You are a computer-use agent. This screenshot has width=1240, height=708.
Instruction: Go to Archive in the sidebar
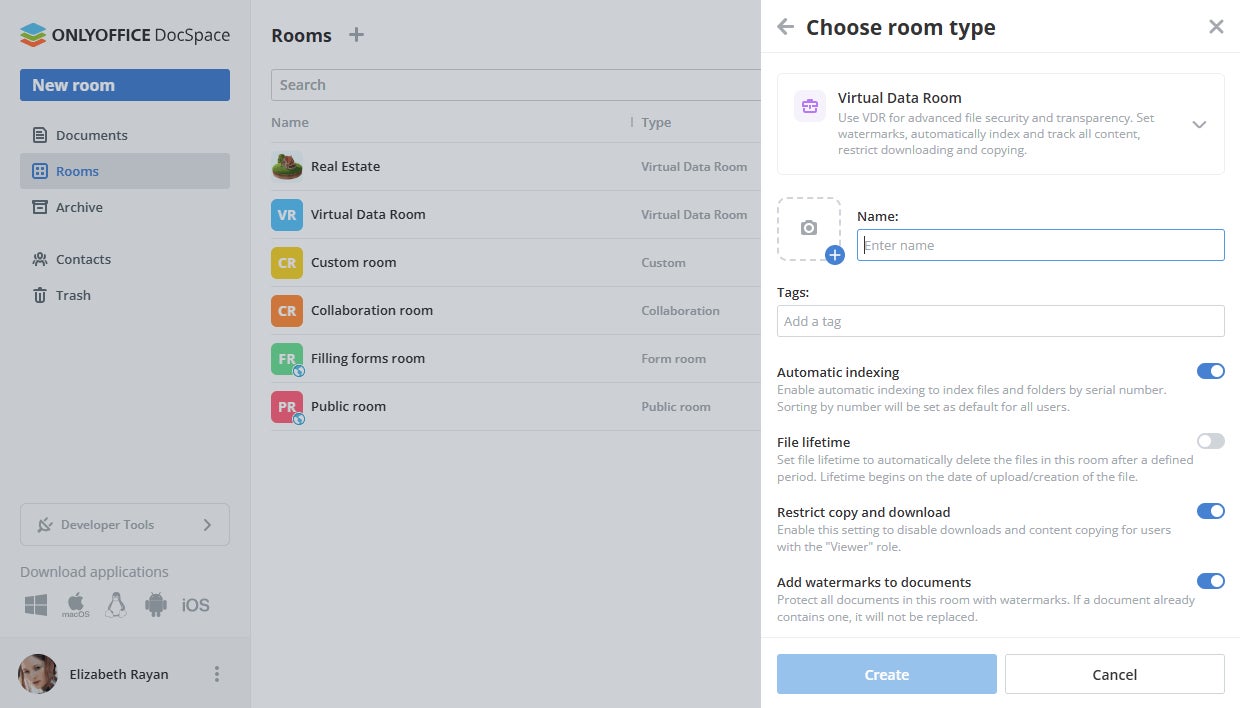pyautogui.click(x=79, y=207)
